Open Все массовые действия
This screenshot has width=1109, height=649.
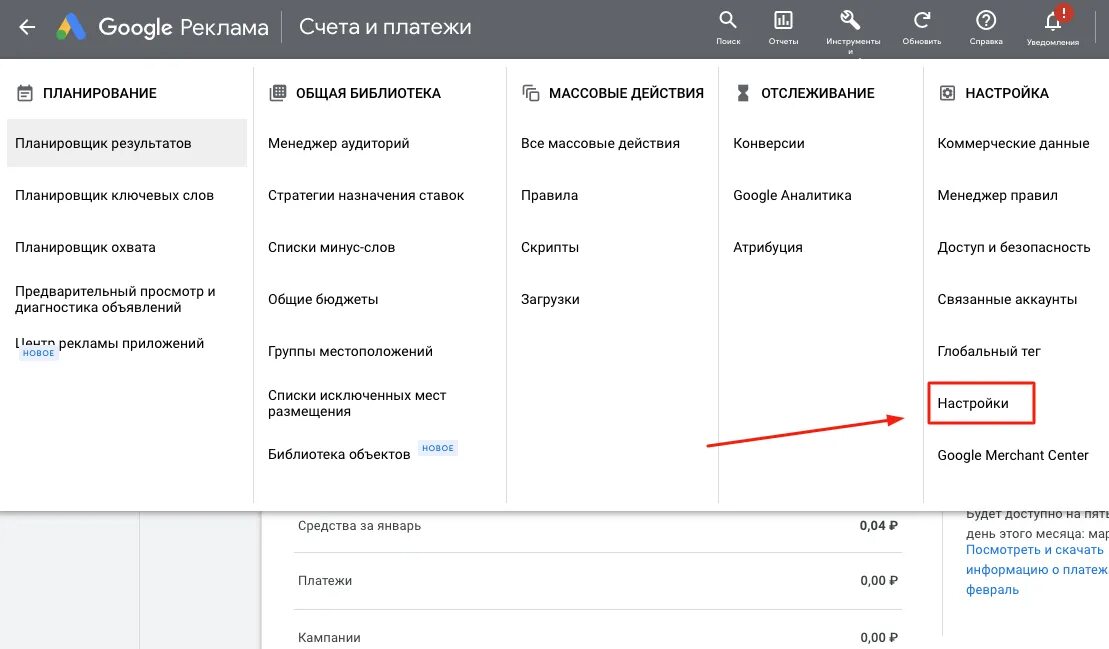tap(600, 144)
